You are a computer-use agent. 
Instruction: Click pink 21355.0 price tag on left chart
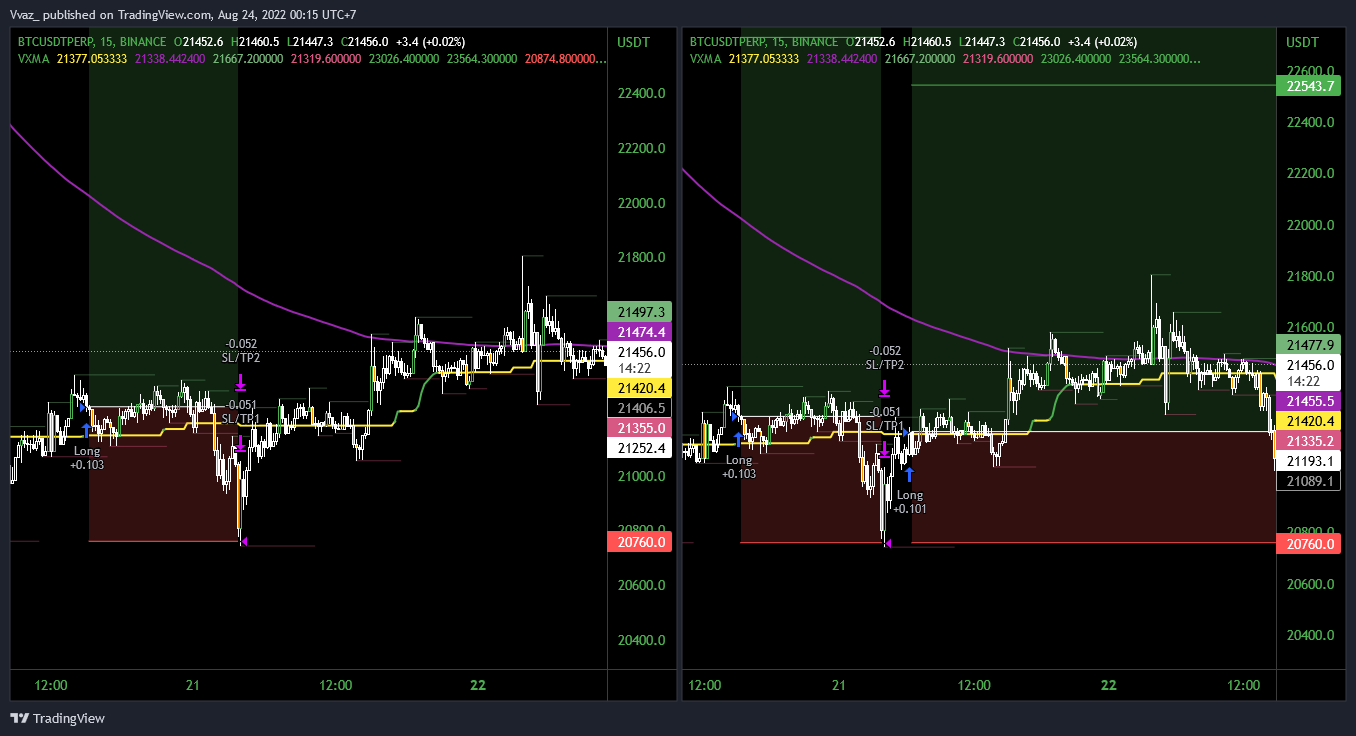[x=642, y=428]
